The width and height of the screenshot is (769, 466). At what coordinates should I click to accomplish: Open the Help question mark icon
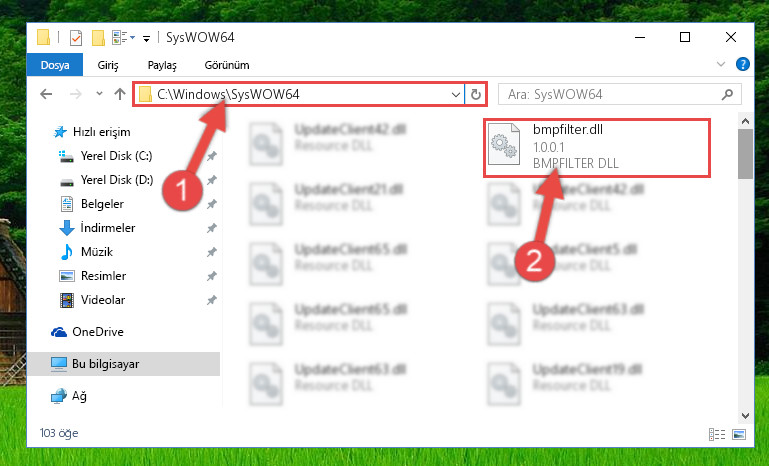tap(743, 64)
